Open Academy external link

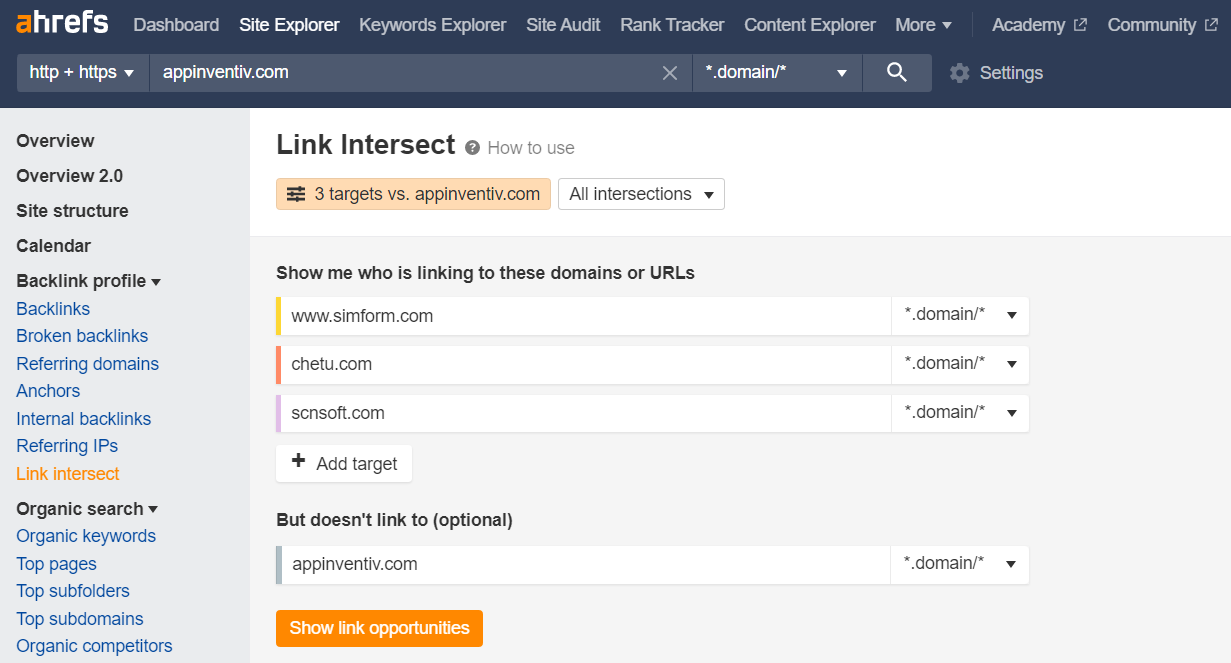1039,25
